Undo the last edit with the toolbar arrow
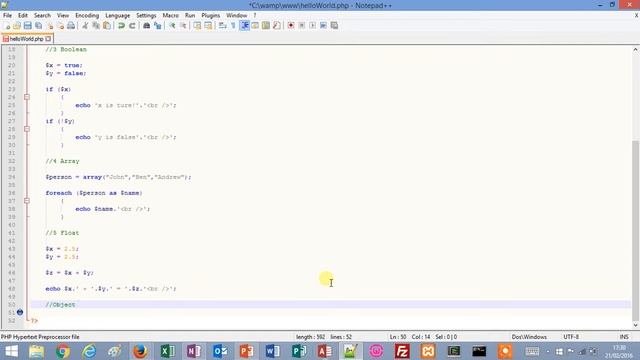640x360 pixels. (x=121, y=26)
